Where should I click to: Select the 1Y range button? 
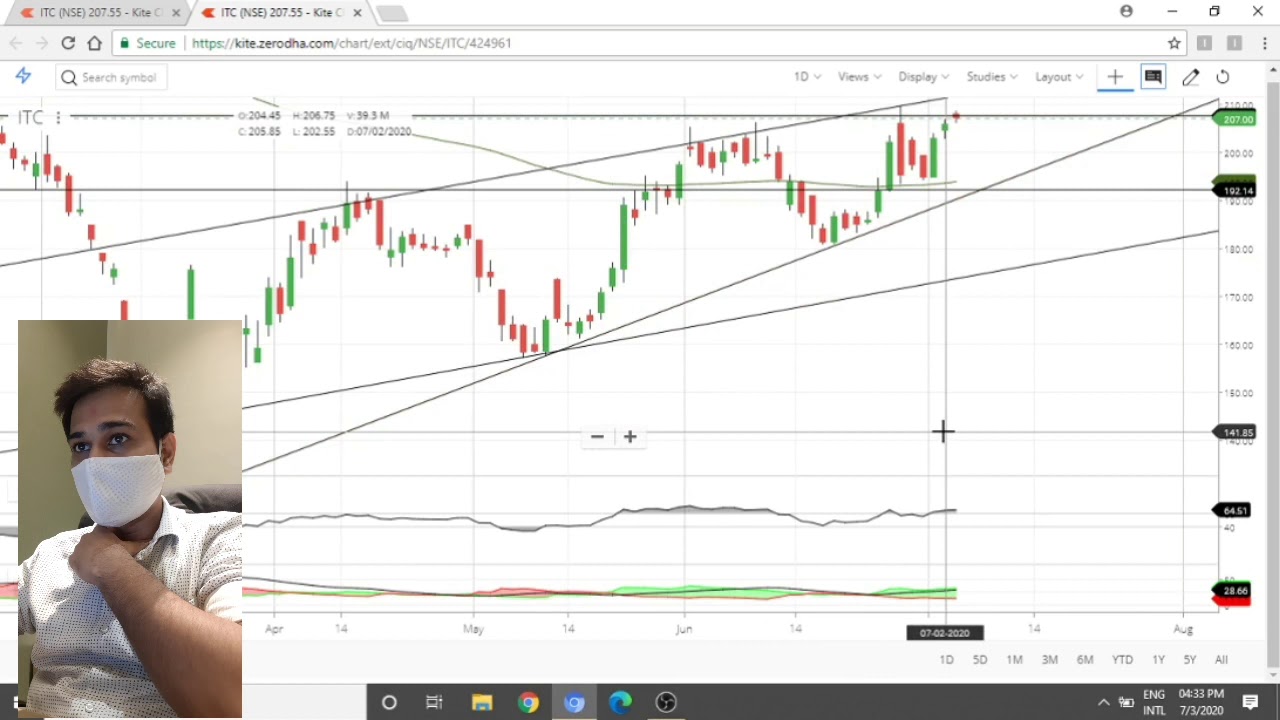click(x=1158, y=660)
